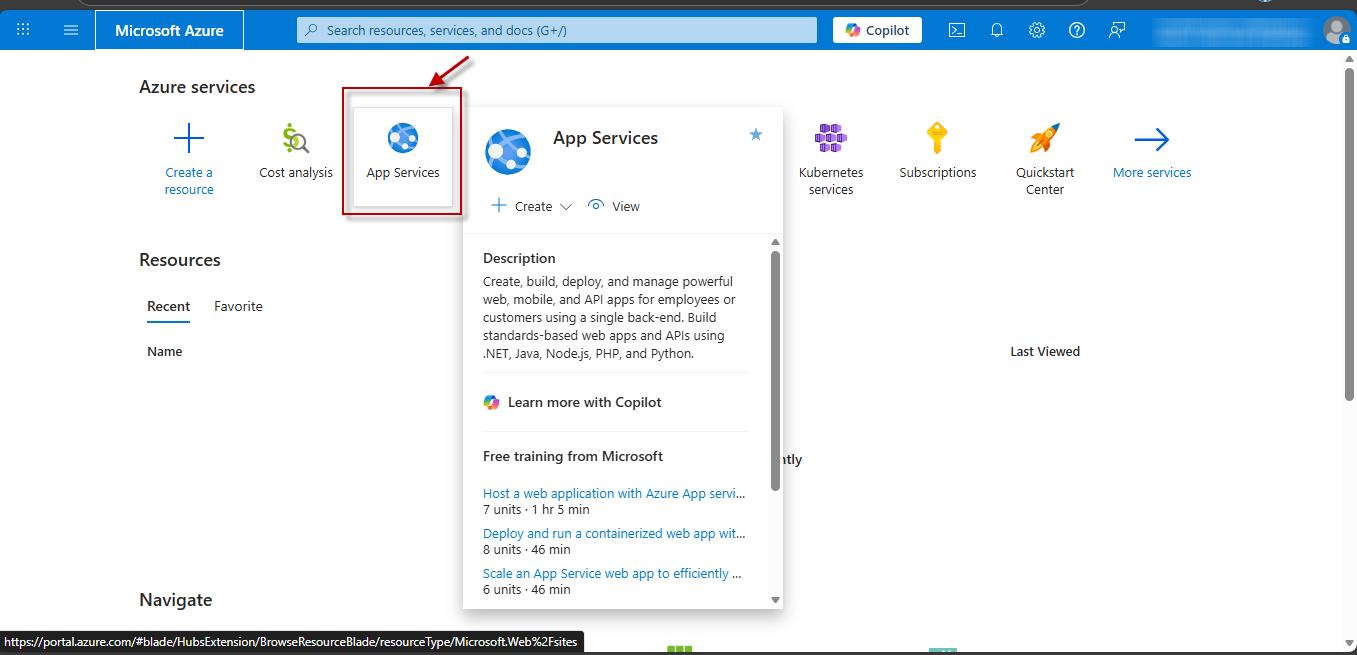Expand the Create dropdown in App Services card
This screenshot has width=1357, height=655.
coord(532,206)
